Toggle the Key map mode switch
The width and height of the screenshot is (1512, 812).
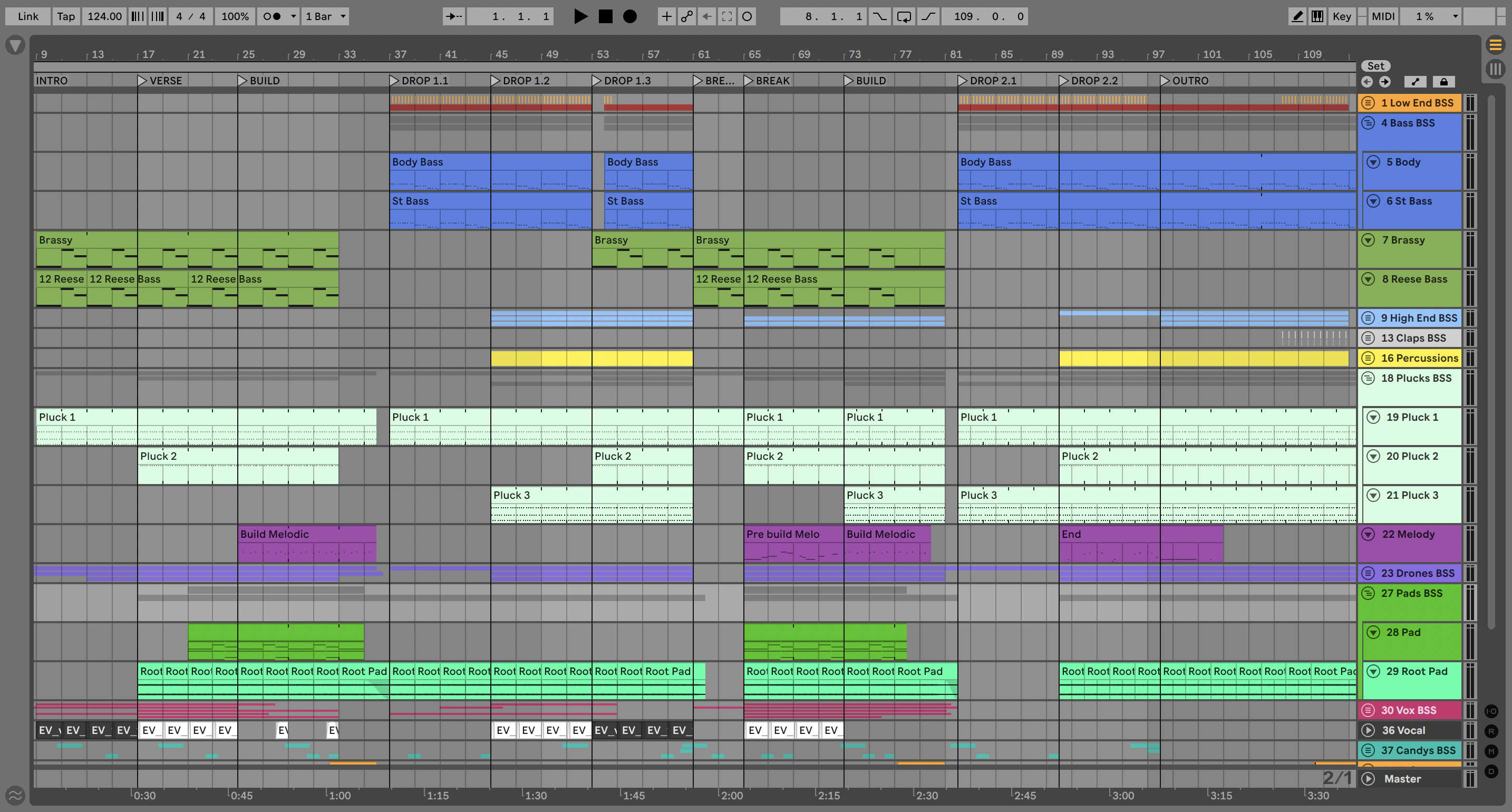1341,16
